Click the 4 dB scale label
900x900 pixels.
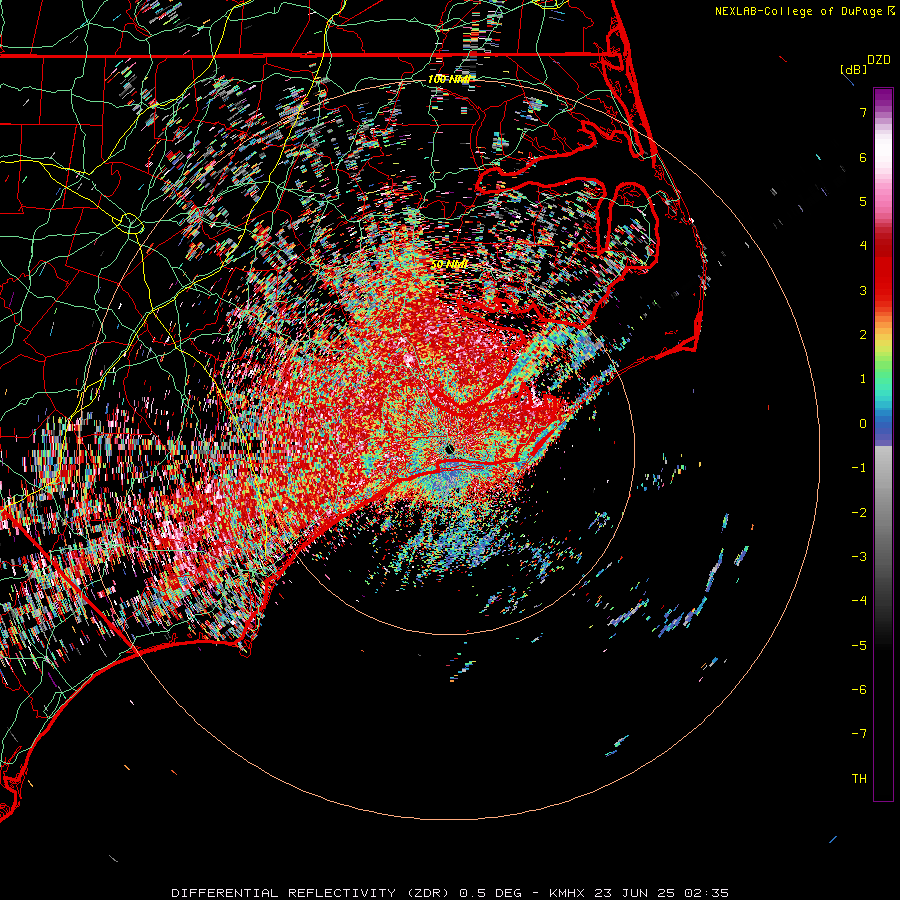pos(863,246)
